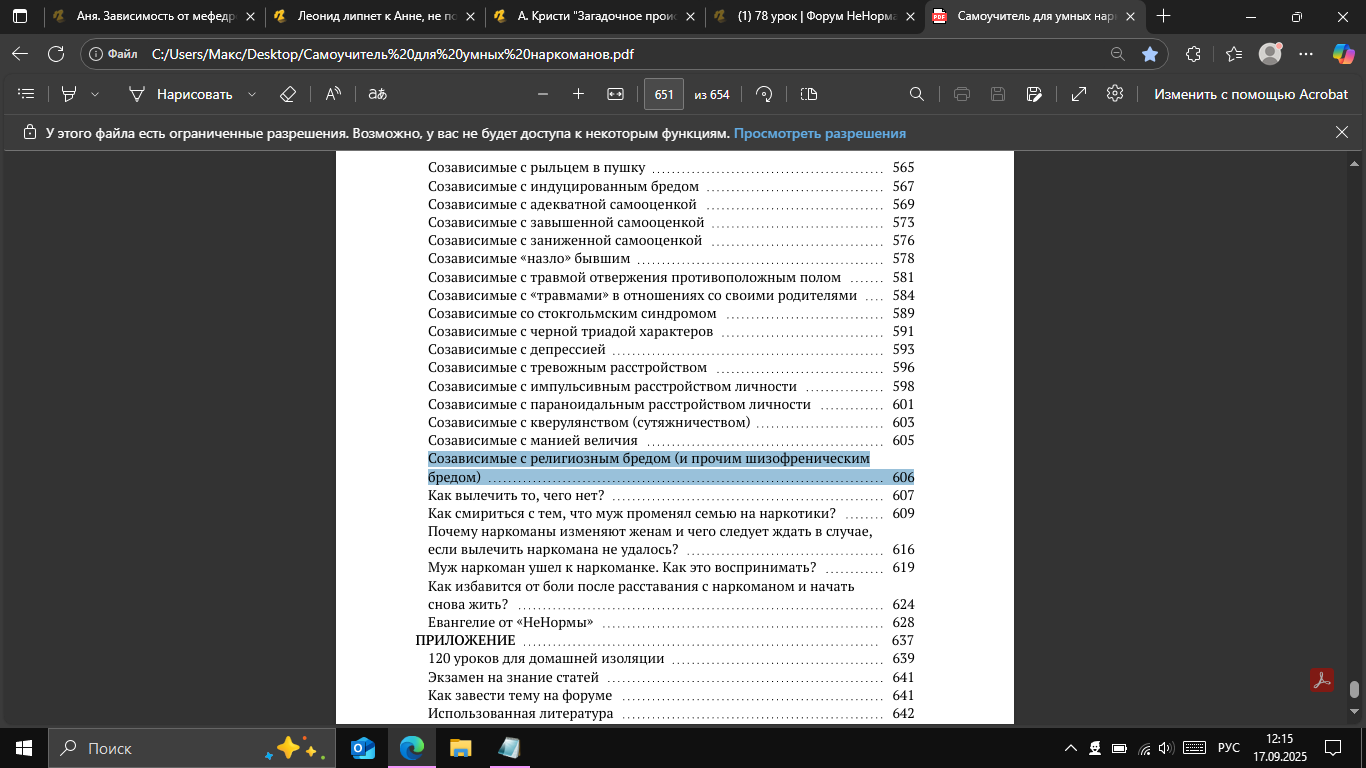Enter full screen mode in PDF toolbar
The image size is (1366, 768).
point(1079,94)
